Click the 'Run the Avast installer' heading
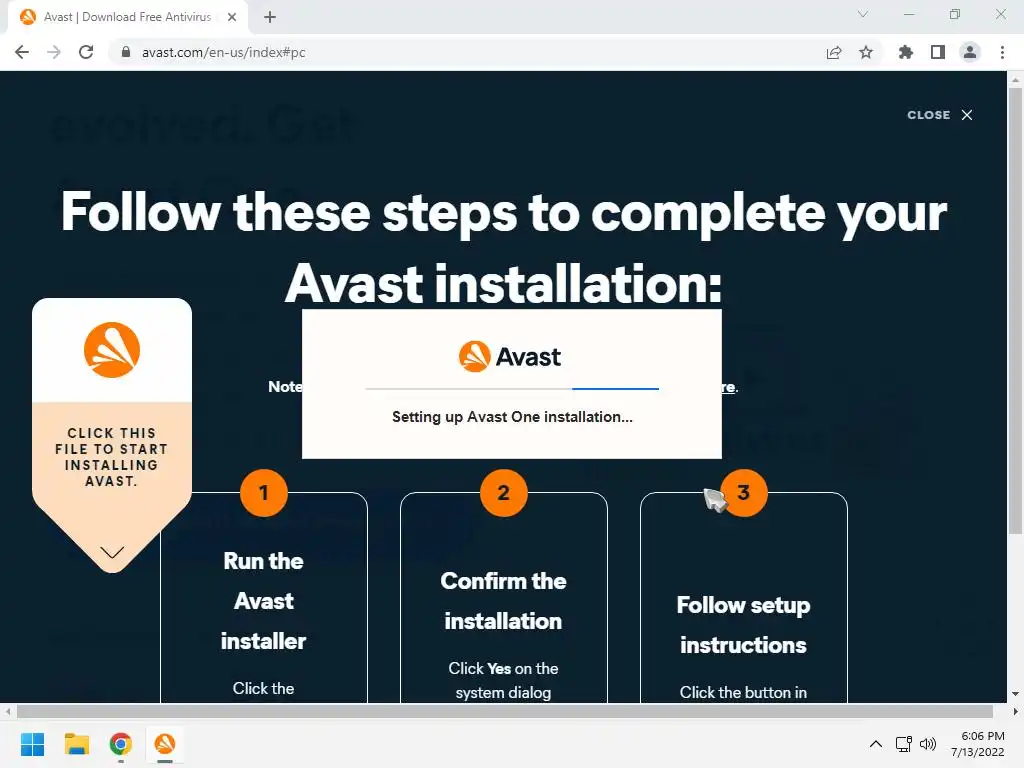 pyautogui.click(x=263, y=601)
